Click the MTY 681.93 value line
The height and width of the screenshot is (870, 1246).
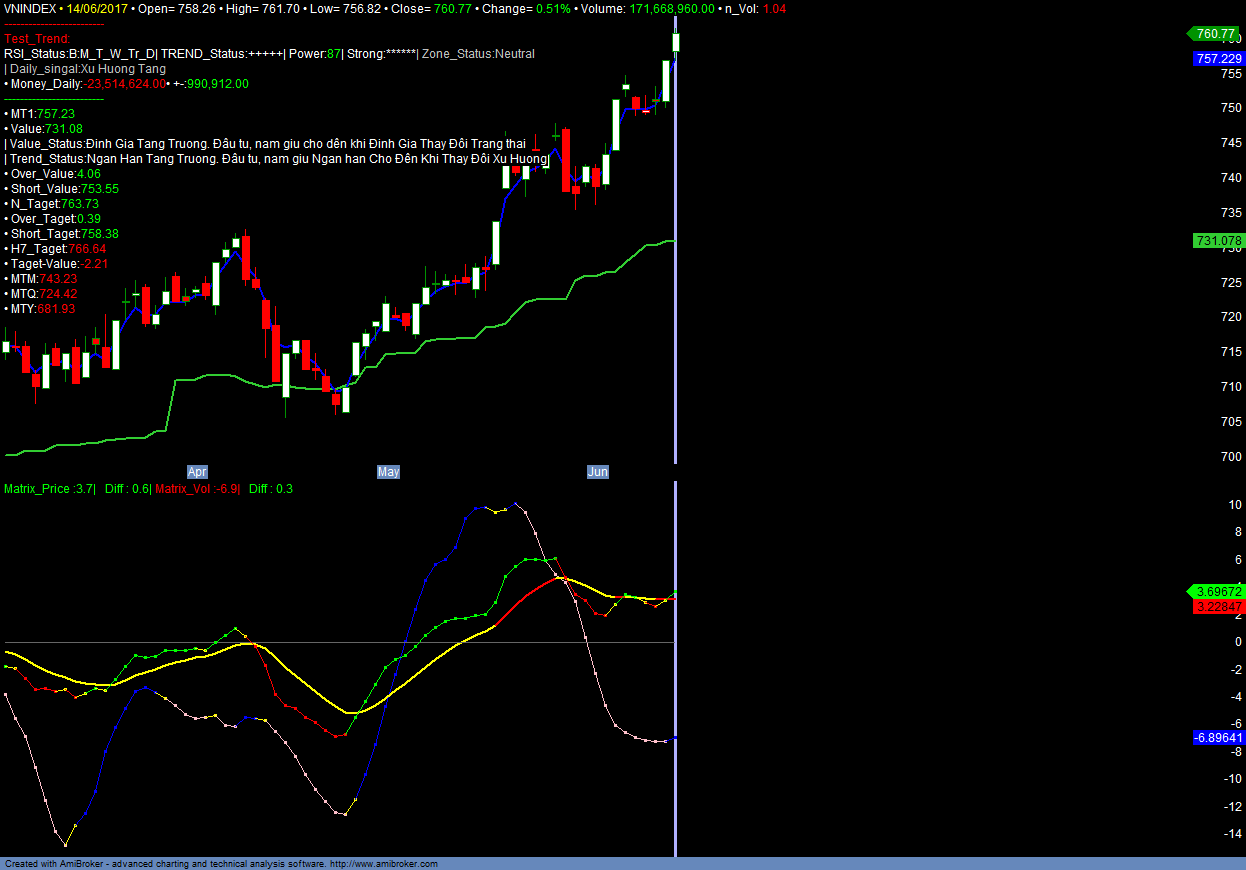(40, 309)
